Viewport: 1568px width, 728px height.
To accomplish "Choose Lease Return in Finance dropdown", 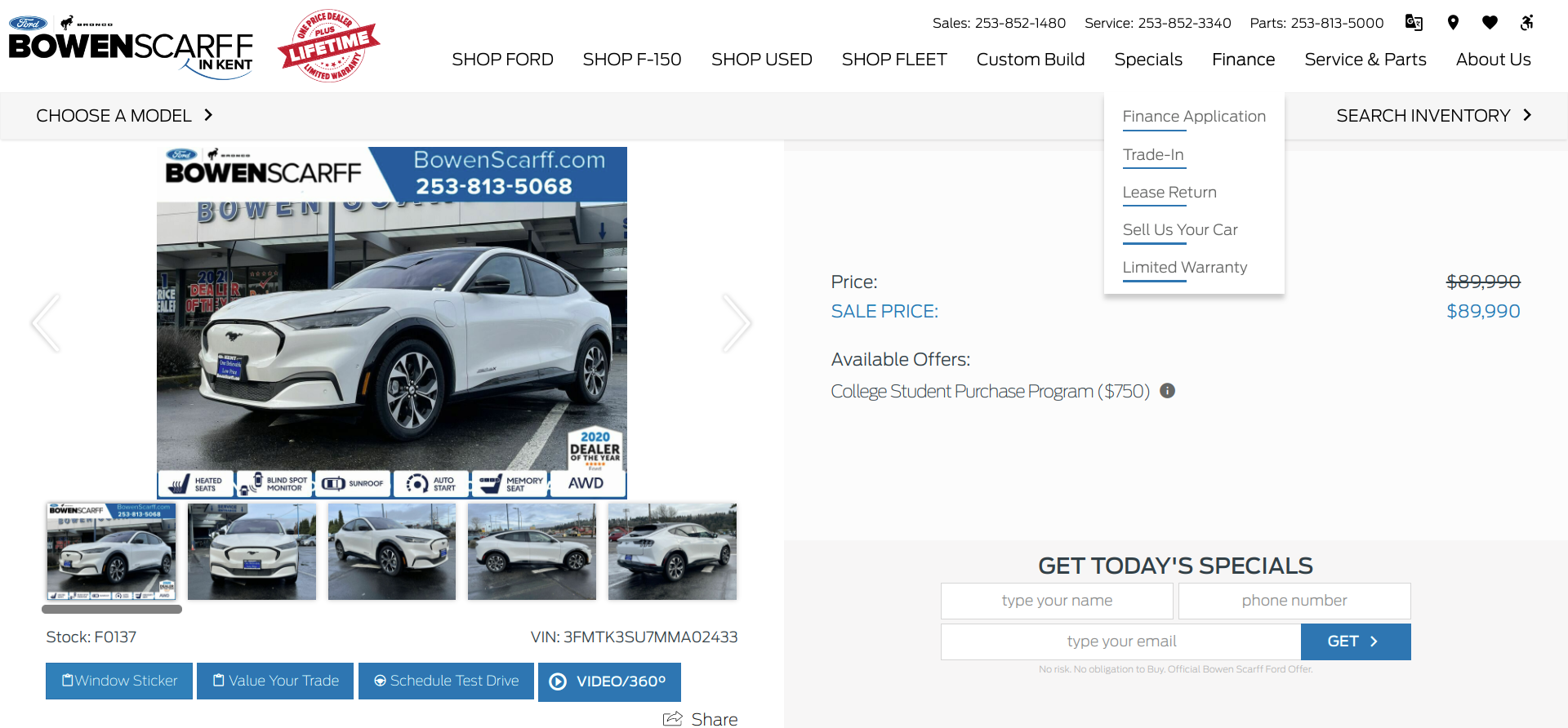I will click(x=1169, y=193).
